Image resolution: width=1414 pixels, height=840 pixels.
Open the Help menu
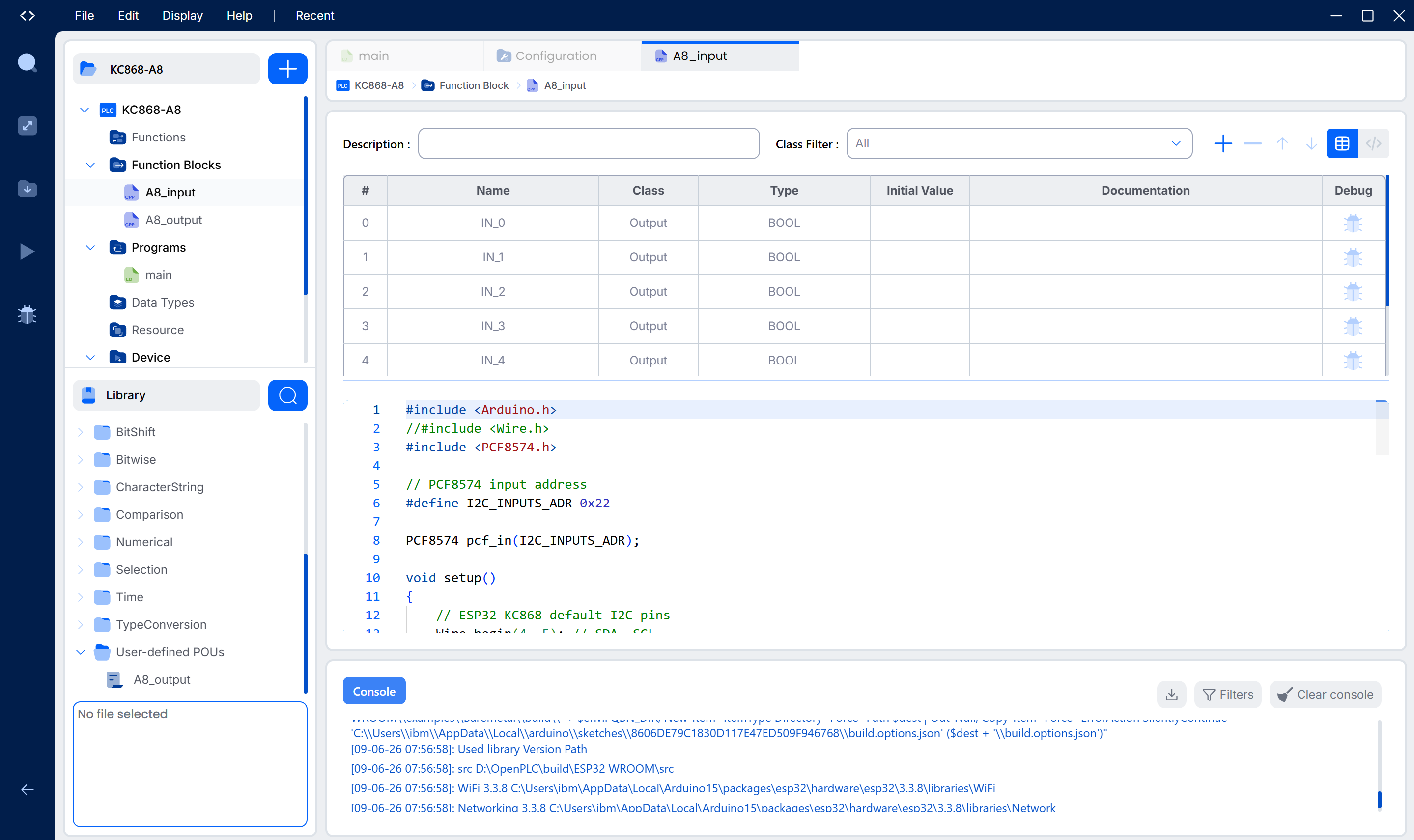(x=239, y=16)
